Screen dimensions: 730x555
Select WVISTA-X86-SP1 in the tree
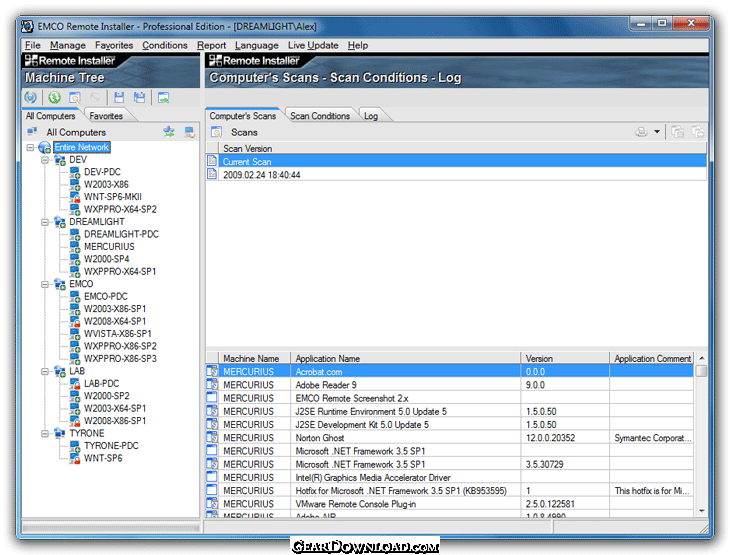(x=117, y=334)
